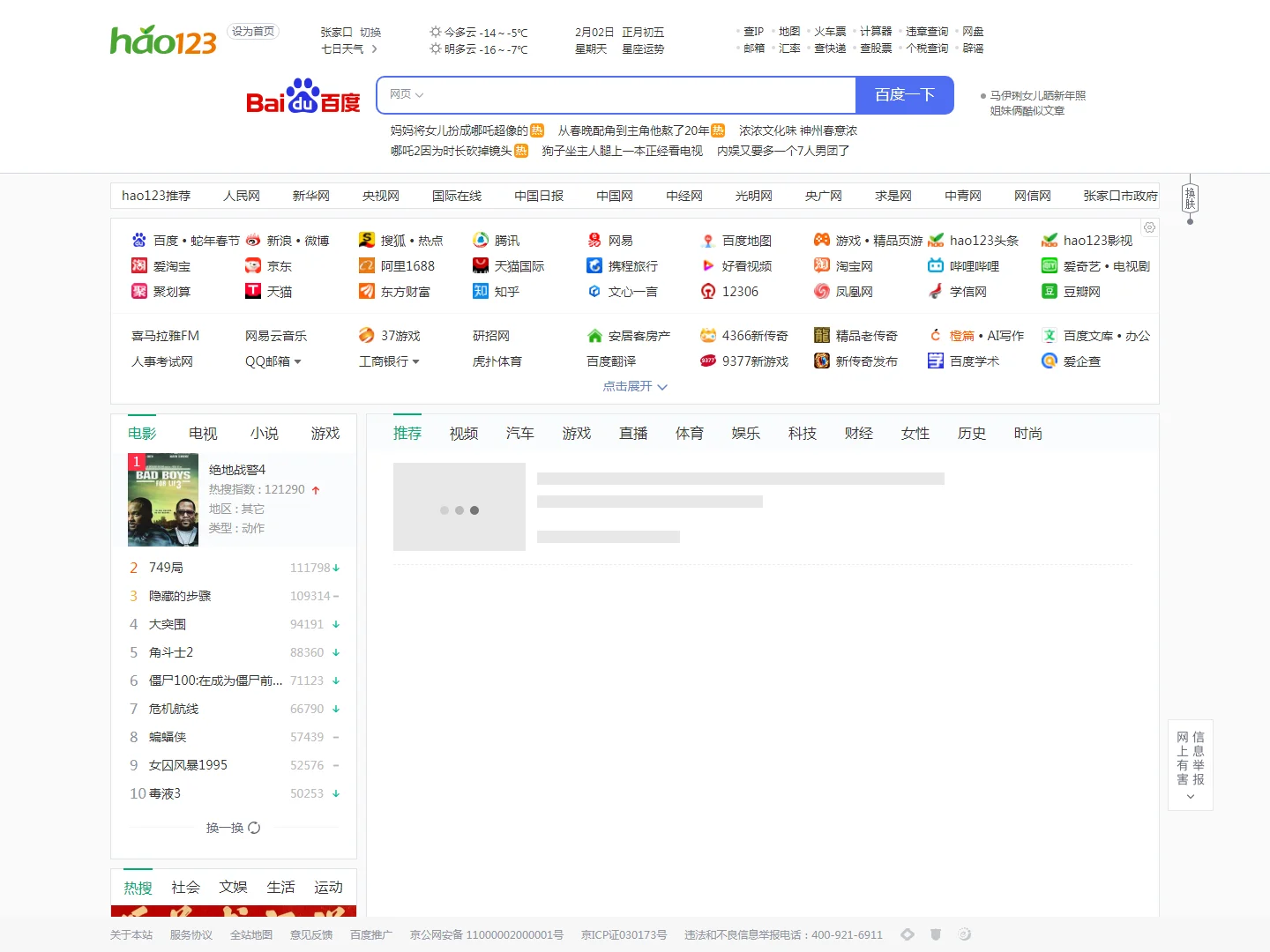
Task: Switch city with 切换 link
Action: pos(370,32)
